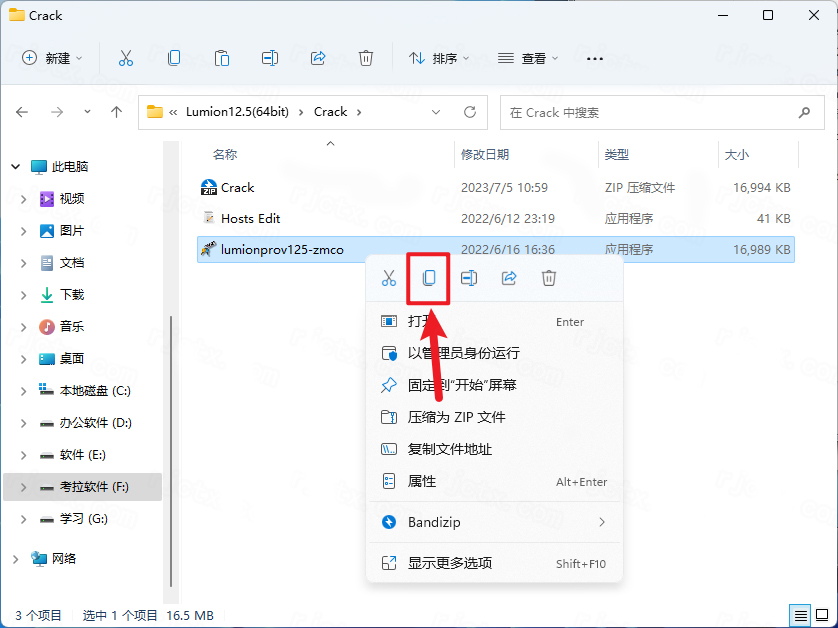This screenshot has width=838, height=628.
Task: Open the 排序 (Sort) dropdown
Action: pyautogui.click(x=439, y=58)
